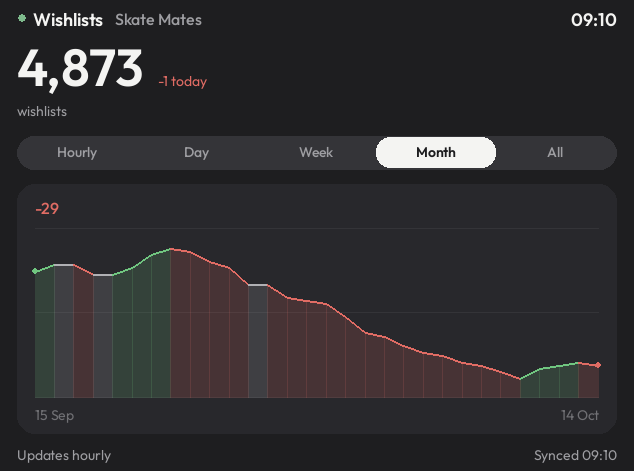This screenshot has height=471, width=634.
Task: Click the lowest point of the chart line
Action: point(520,379)
